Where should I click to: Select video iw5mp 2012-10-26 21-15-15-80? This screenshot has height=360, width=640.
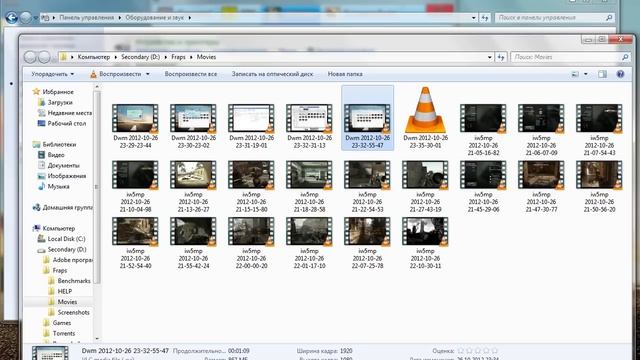[251, 186]
